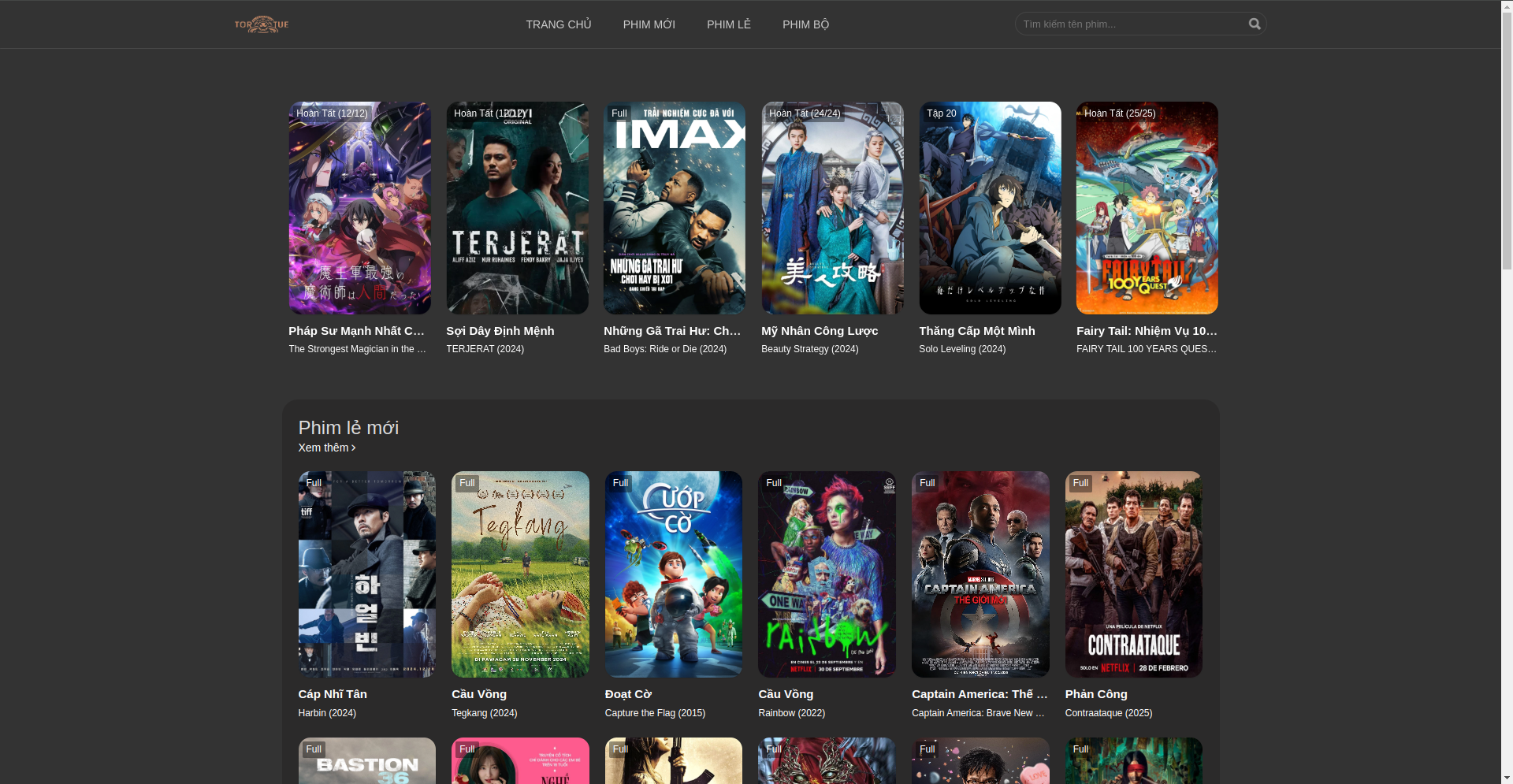Viewport: 1513px width, 784px height.
Task: Click the chevron next to Xem thêm
Action: [353, 448]
